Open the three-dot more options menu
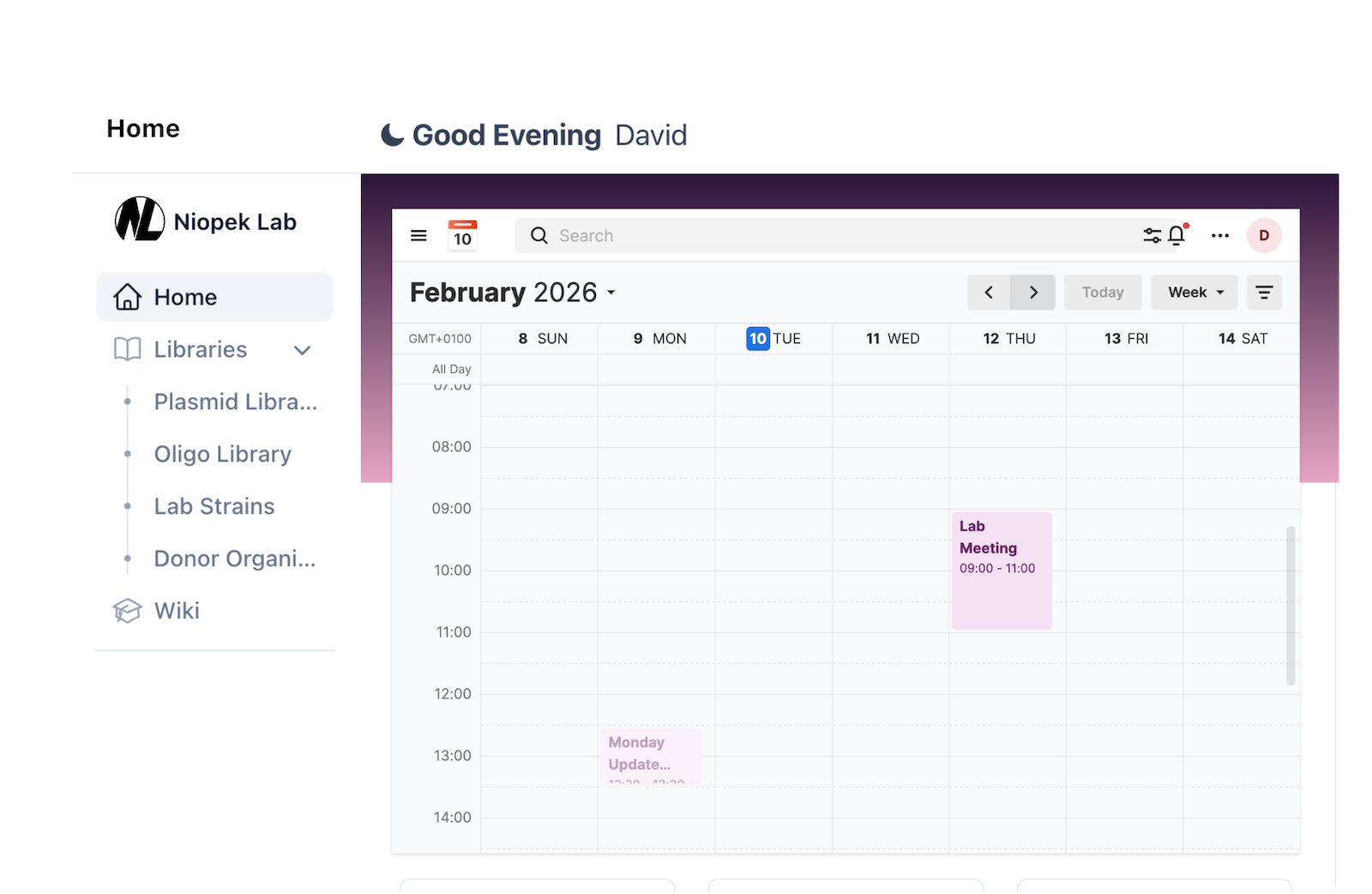The height and width of the screenshot is (894, 1372). (1220, 235)
